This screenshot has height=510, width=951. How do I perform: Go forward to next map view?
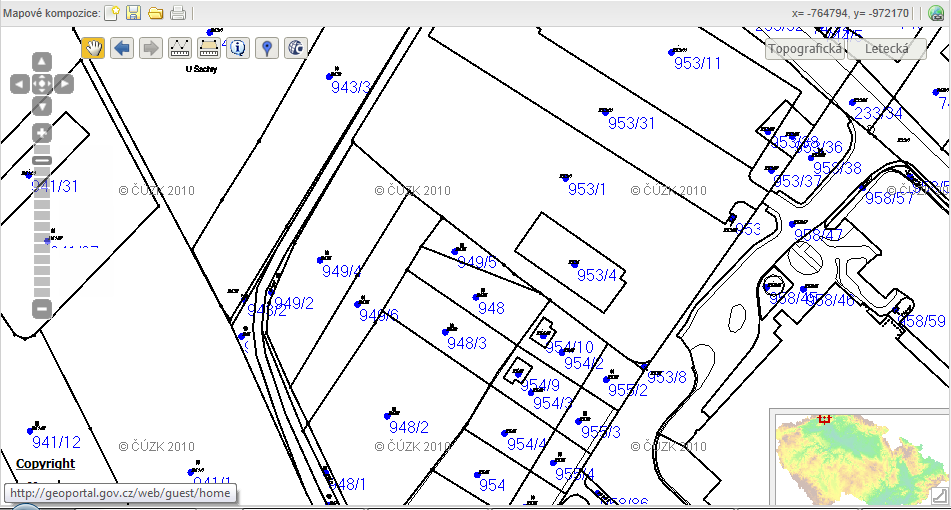click(x=151, y=48)
